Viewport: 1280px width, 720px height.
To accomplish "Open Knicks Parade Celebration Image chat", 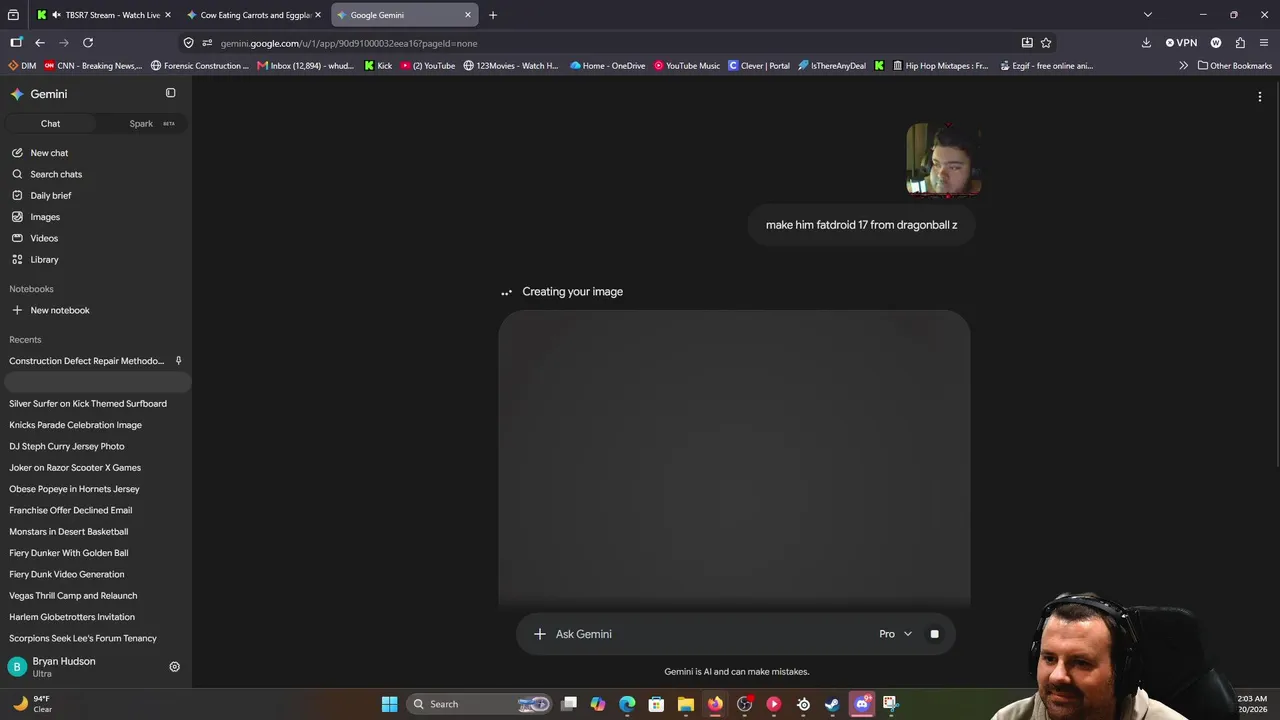I will tap(76, 425).
